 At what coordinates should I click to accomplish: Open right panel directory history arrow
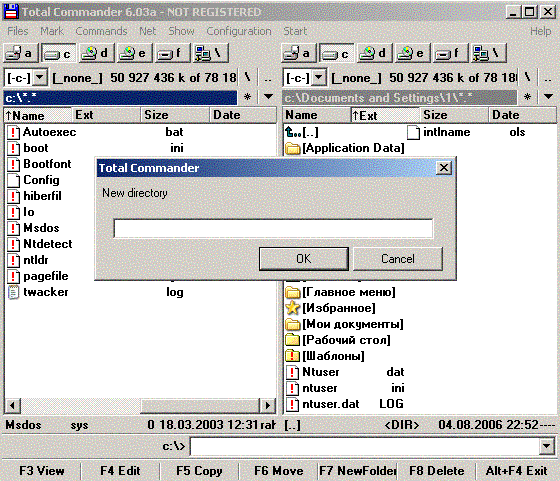[x=548, y=96]
